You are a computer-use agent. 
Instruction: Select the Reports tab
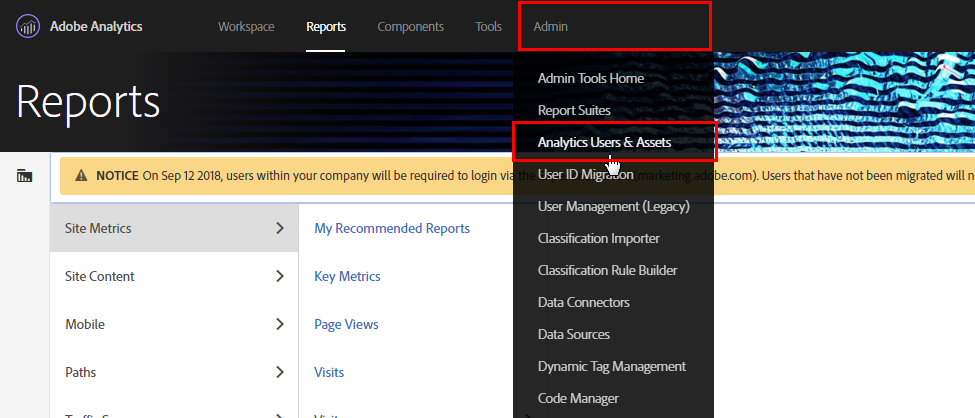(x=326, y=27)
